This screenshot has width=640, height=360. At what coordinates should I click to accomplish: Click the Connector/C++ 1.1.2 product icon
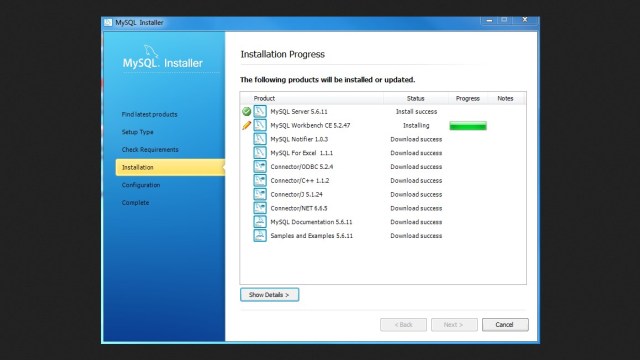point(260,180)
